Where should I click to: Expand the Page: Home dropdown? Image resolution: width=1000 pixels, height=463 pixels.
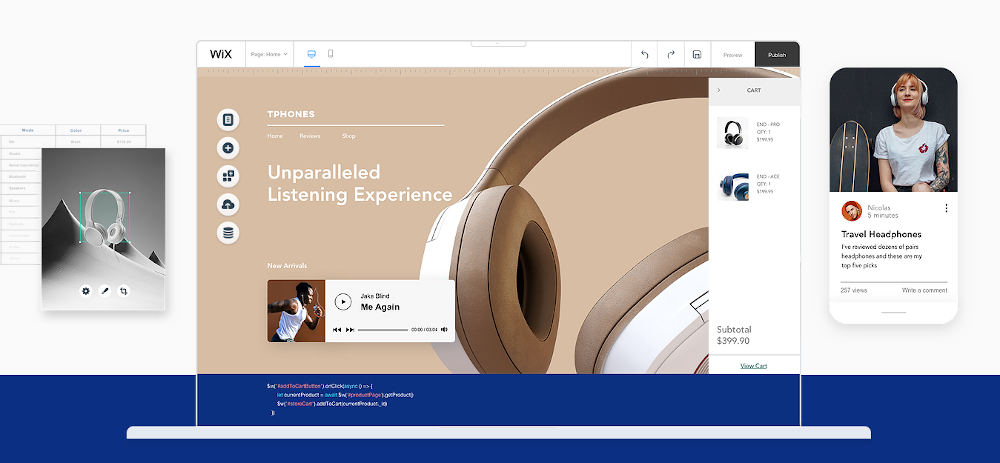click(x=269, y=54)
